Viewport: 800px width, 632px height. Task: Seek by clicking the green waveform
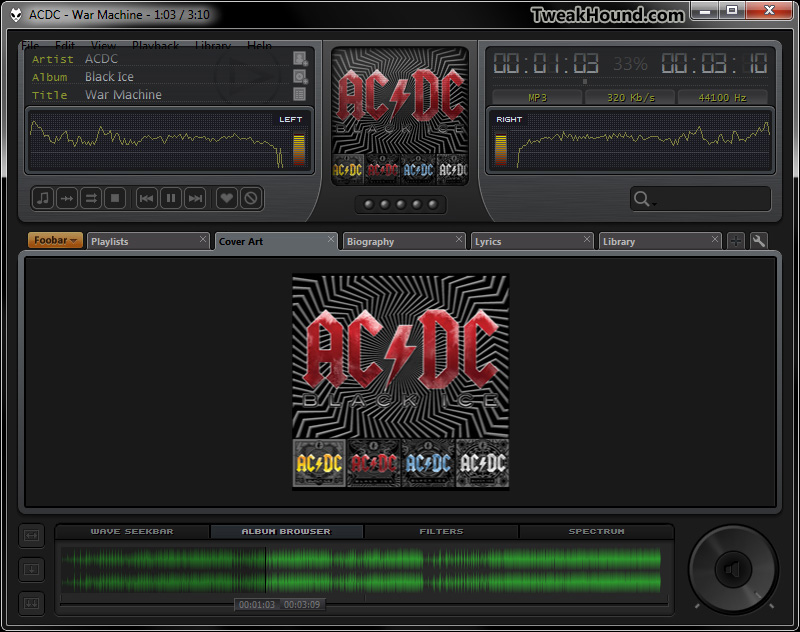pyautogui.click(x=361, y=570)
